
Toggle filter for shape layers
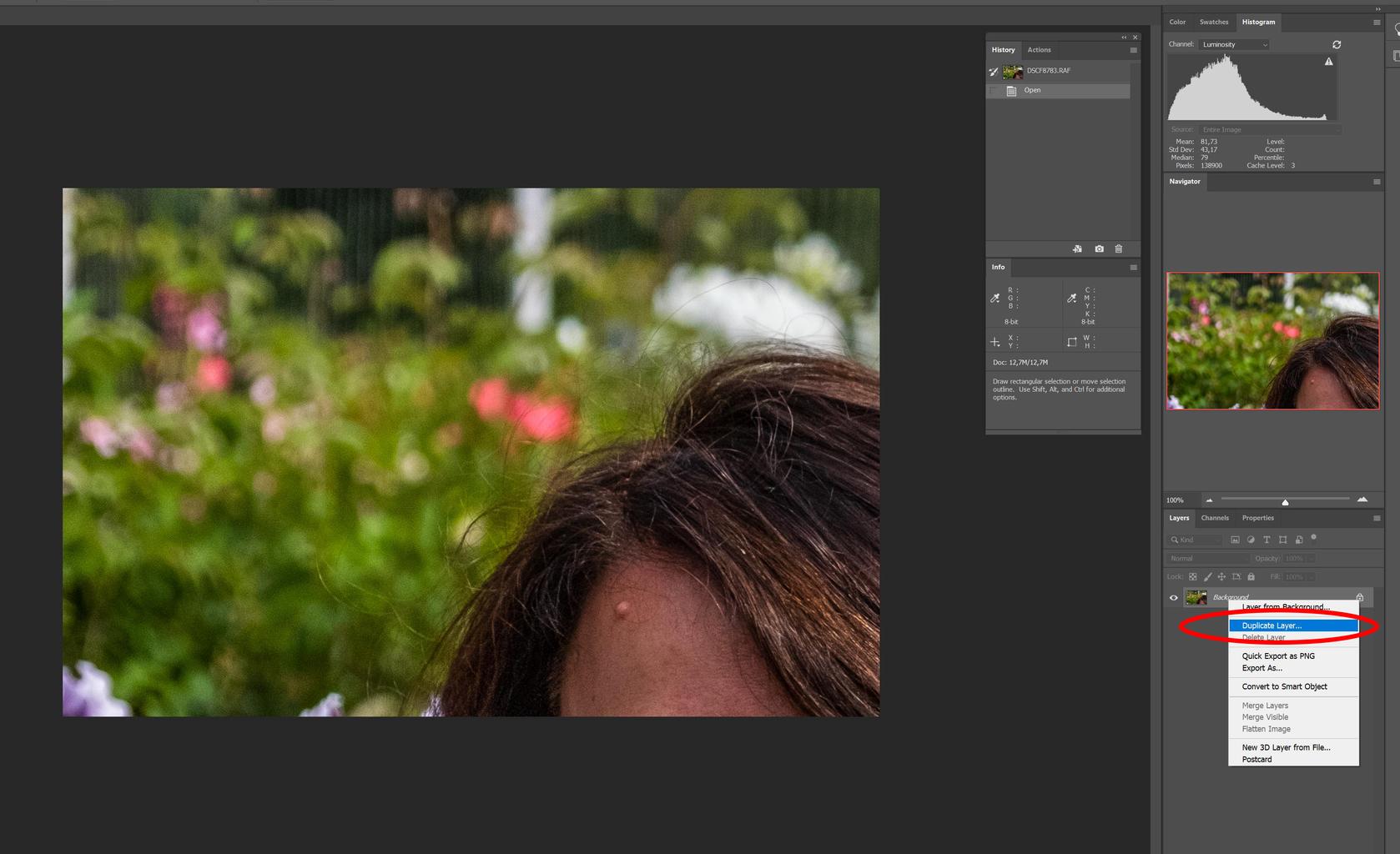(x=1282, y=540)
